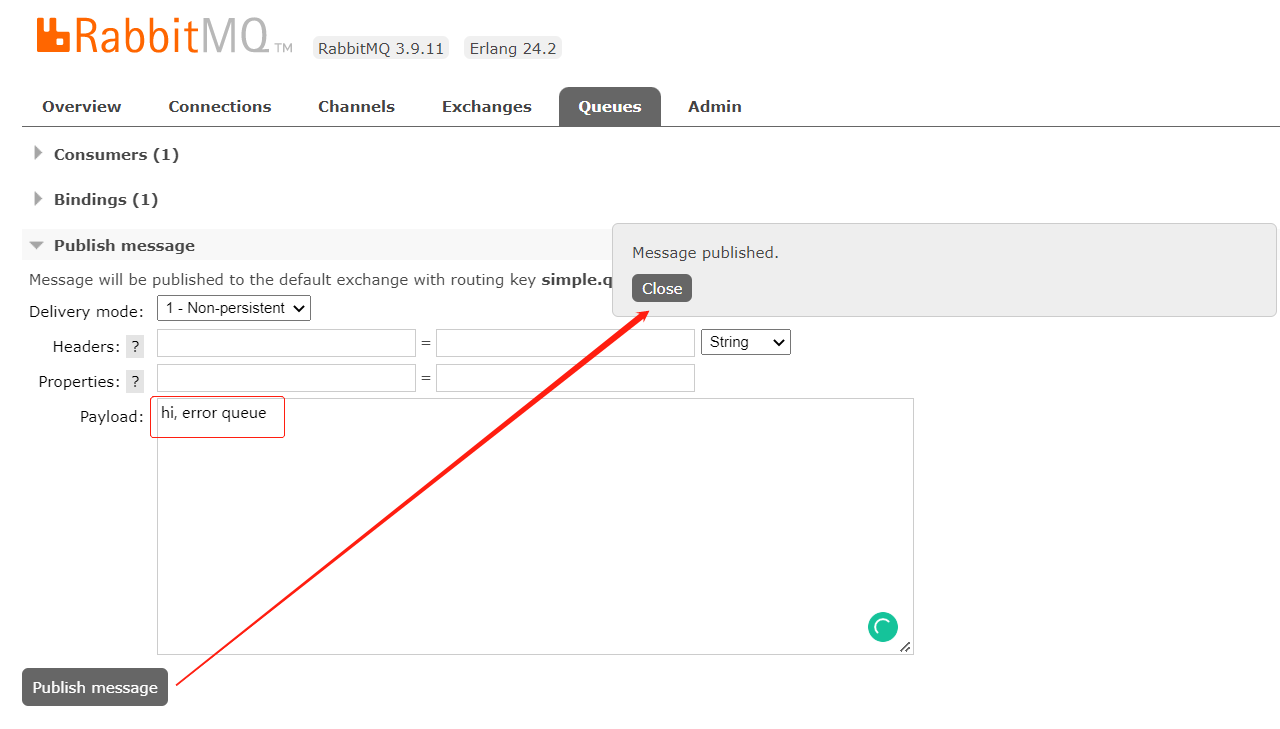Click the Publish message button
The image size is (1280, 729).
[95, 687]
